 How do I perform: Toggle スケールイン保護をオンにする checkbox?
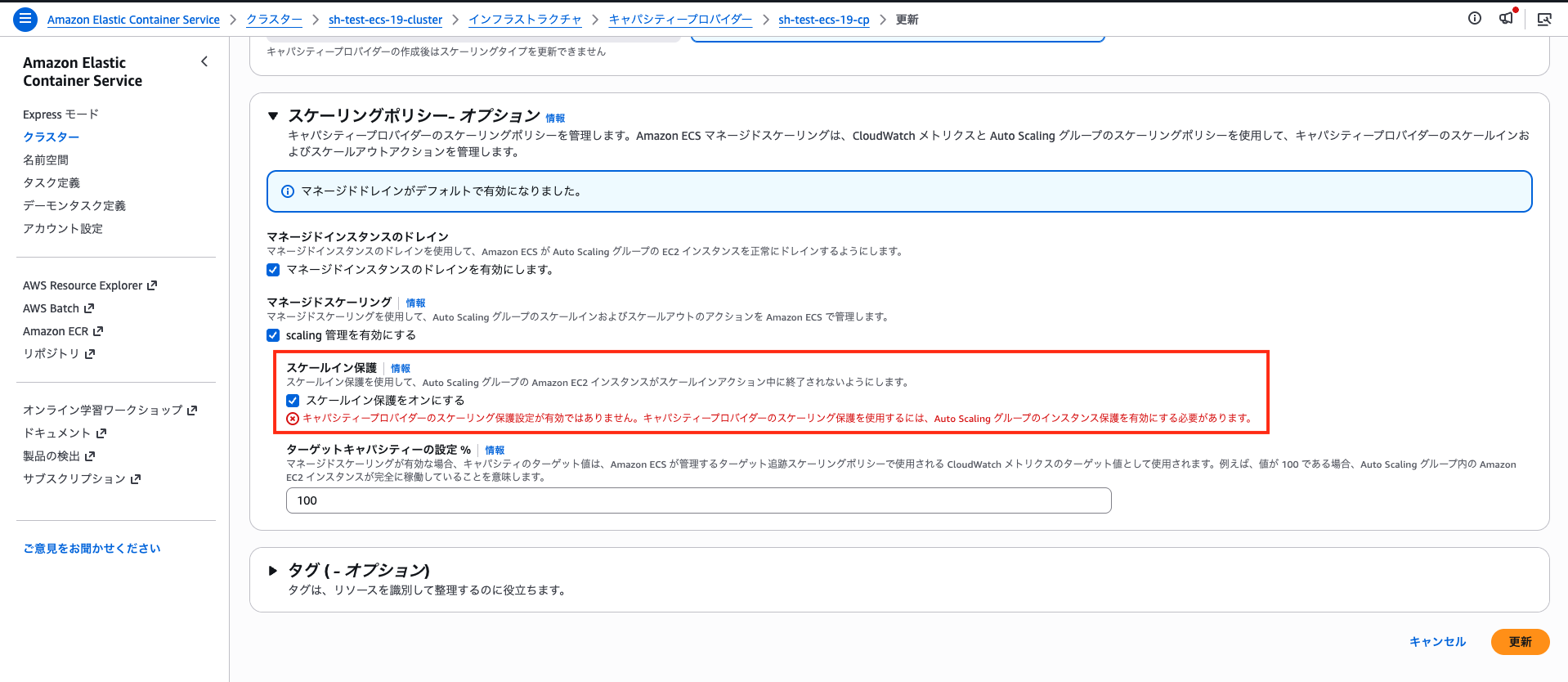[293, 401]
